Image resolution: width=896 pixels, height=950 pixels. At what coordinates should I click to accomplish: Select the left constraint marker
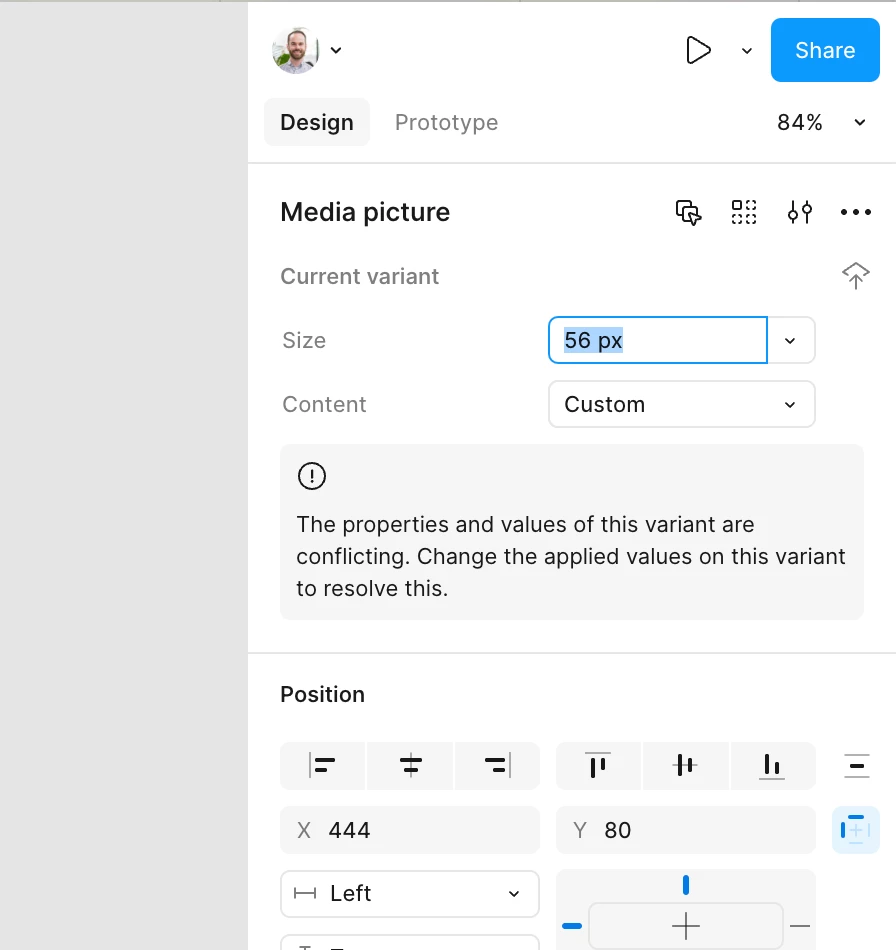pyautogui.click(x=572, y=926)
